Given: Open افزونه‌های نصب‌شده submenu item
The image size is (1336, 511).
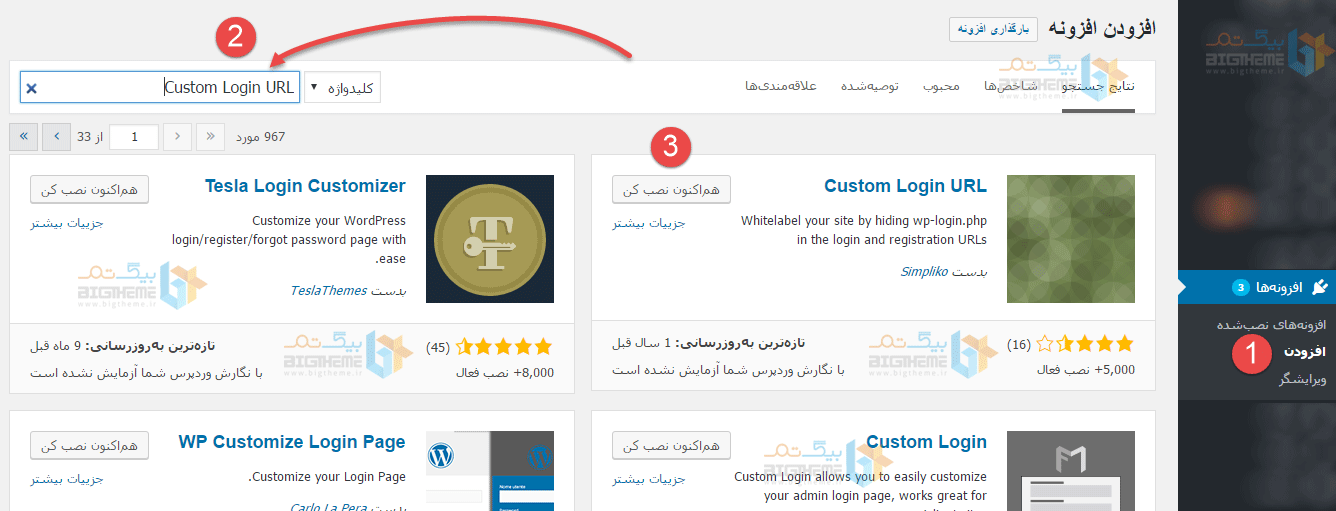Looking at the screenshot, I should pos(1270,325).
